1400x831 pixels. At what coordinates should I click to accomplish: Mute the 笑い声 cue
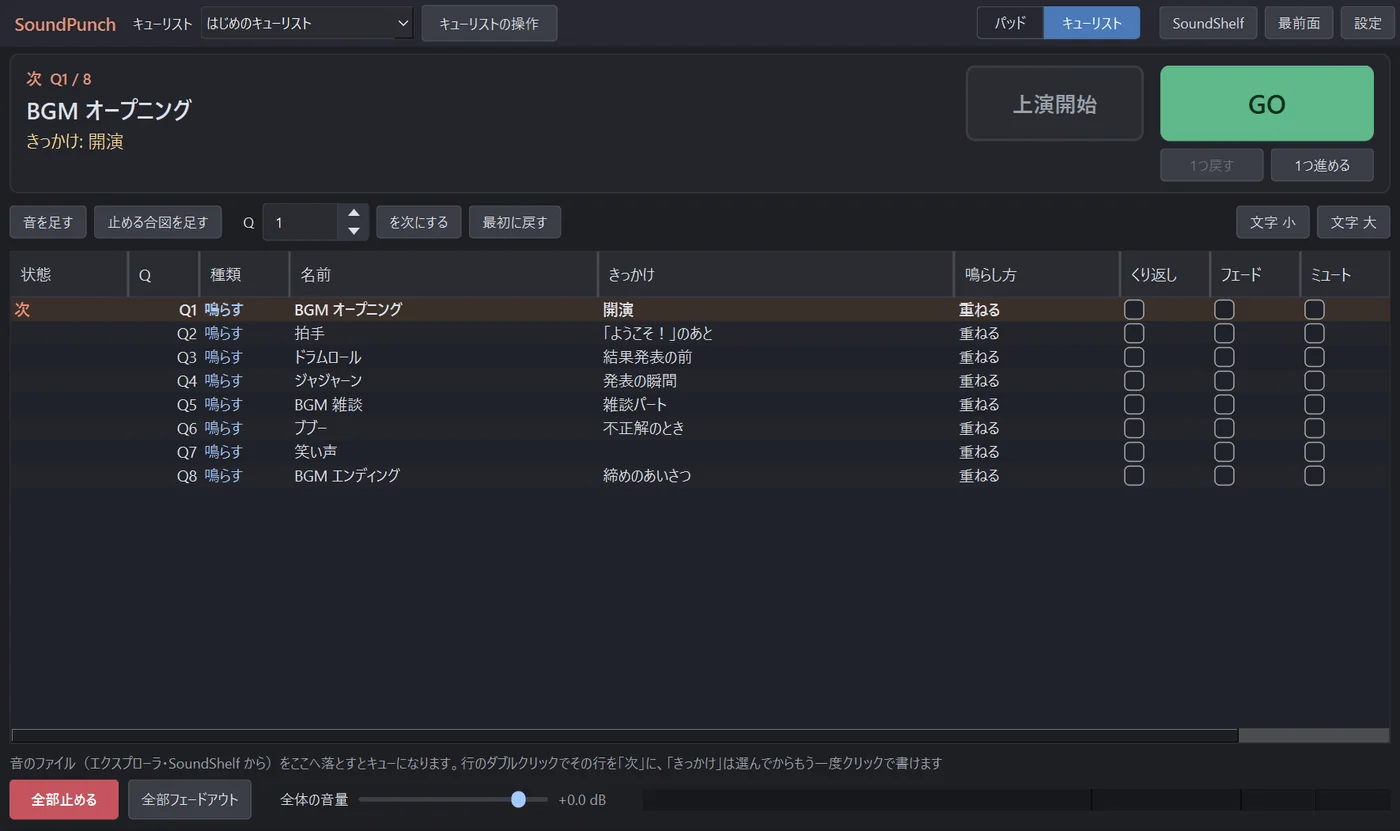click(1314, 452)
